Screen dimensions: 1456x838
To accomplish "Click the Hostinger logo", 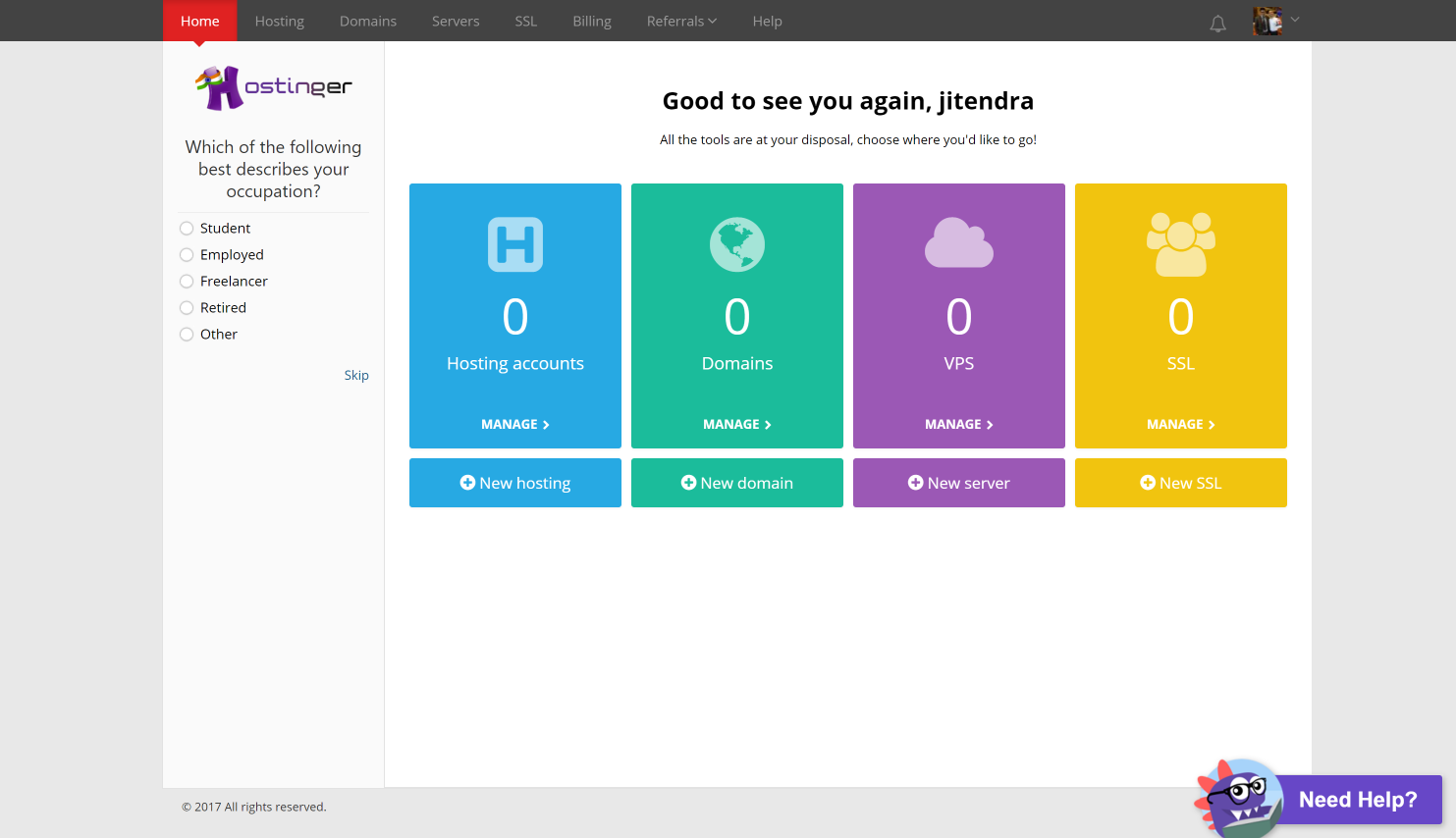I will [272, 86].
